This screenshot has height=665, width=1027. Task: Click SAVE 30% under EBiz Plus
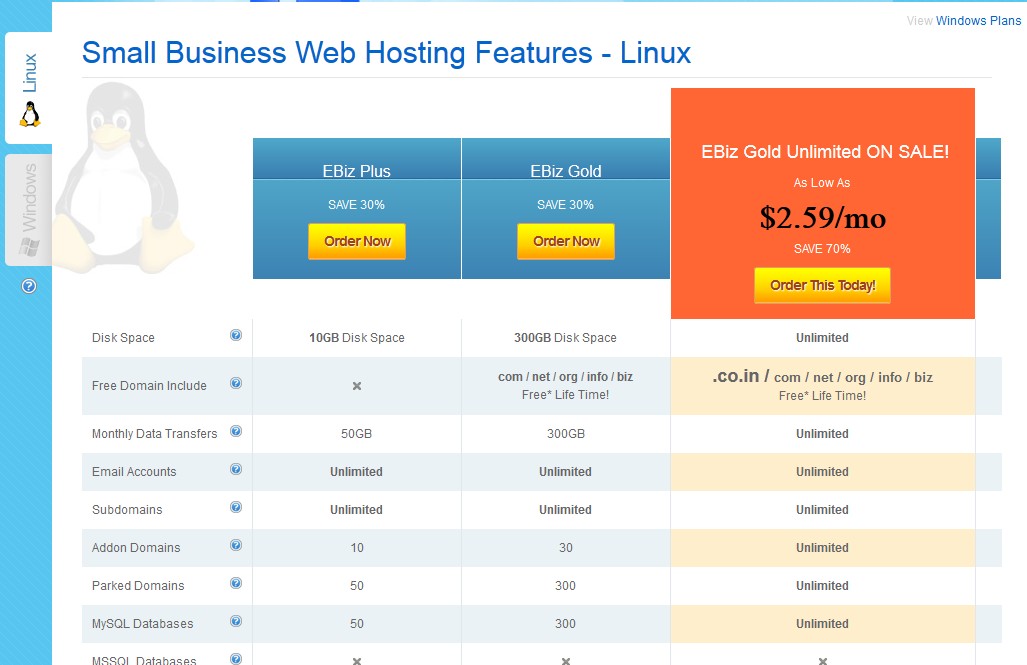(356, 205)
